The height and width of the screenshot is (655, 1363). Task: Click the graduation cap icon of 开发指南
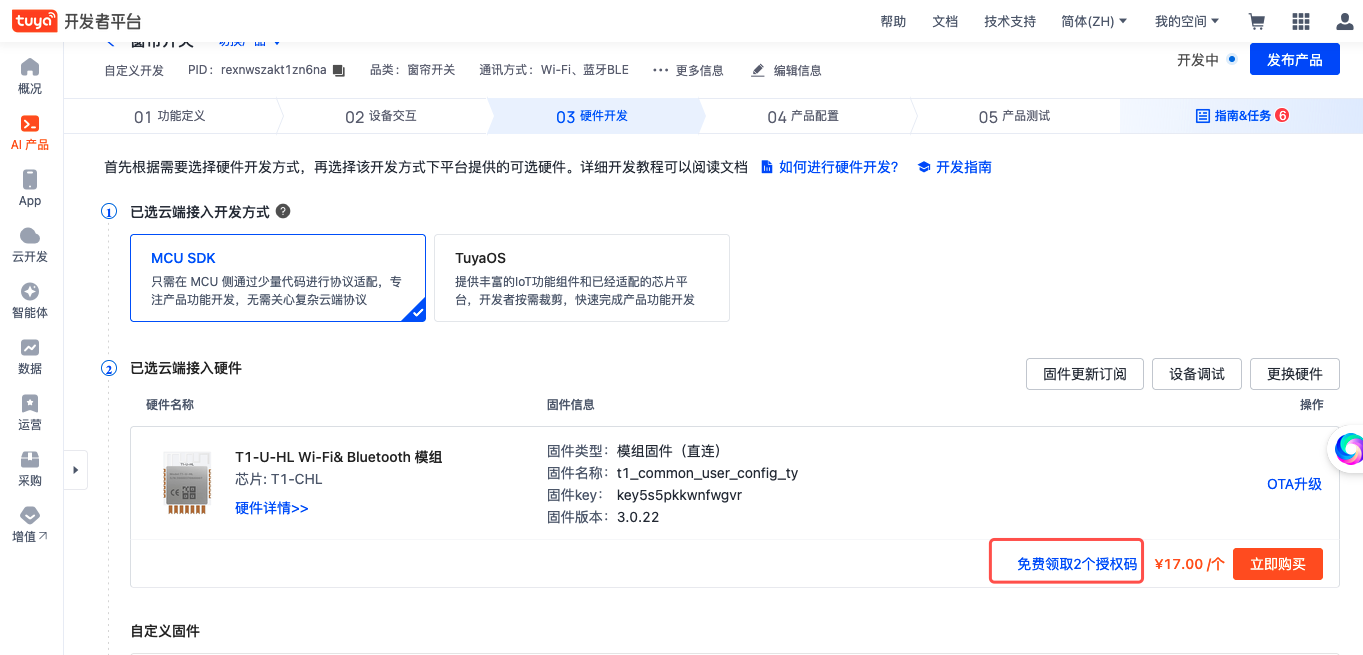(924, 167)
